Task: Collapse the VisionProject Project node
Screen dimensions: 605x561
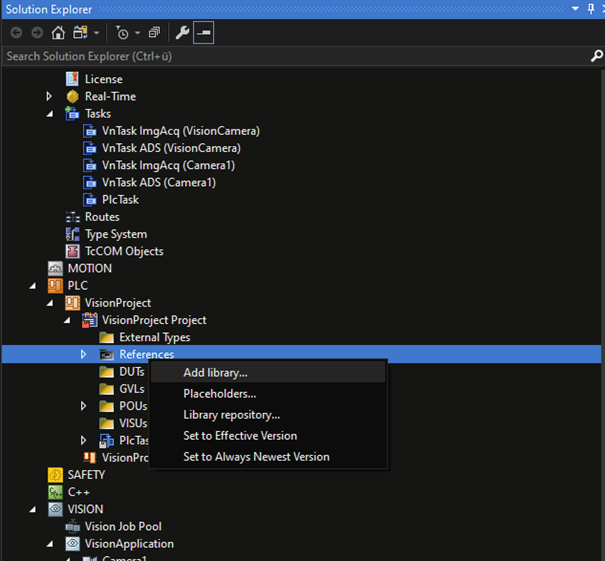Action: tap(67, 320)
